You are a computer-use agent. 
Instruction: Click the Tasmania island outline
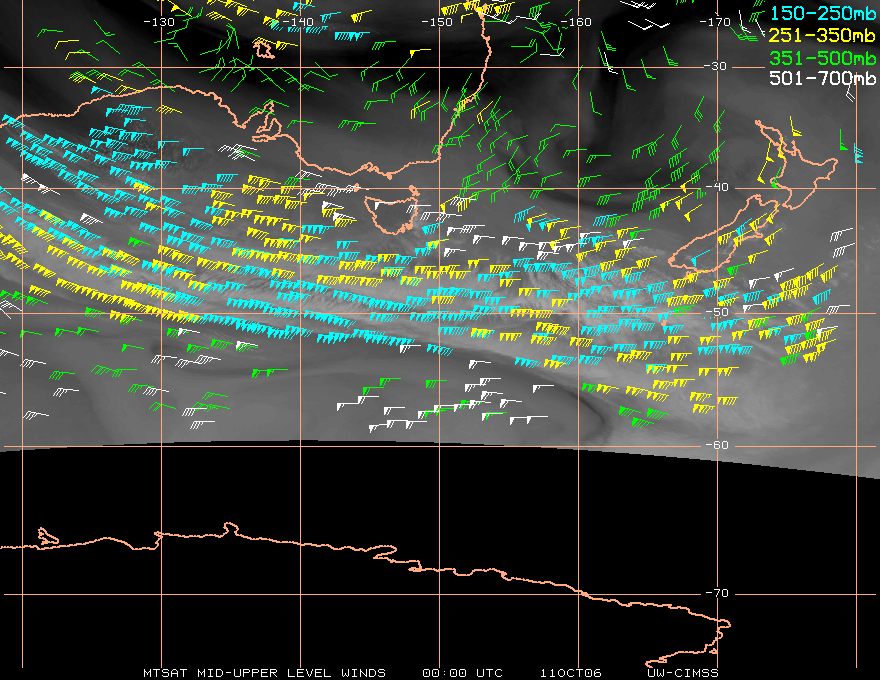(392, 212)
